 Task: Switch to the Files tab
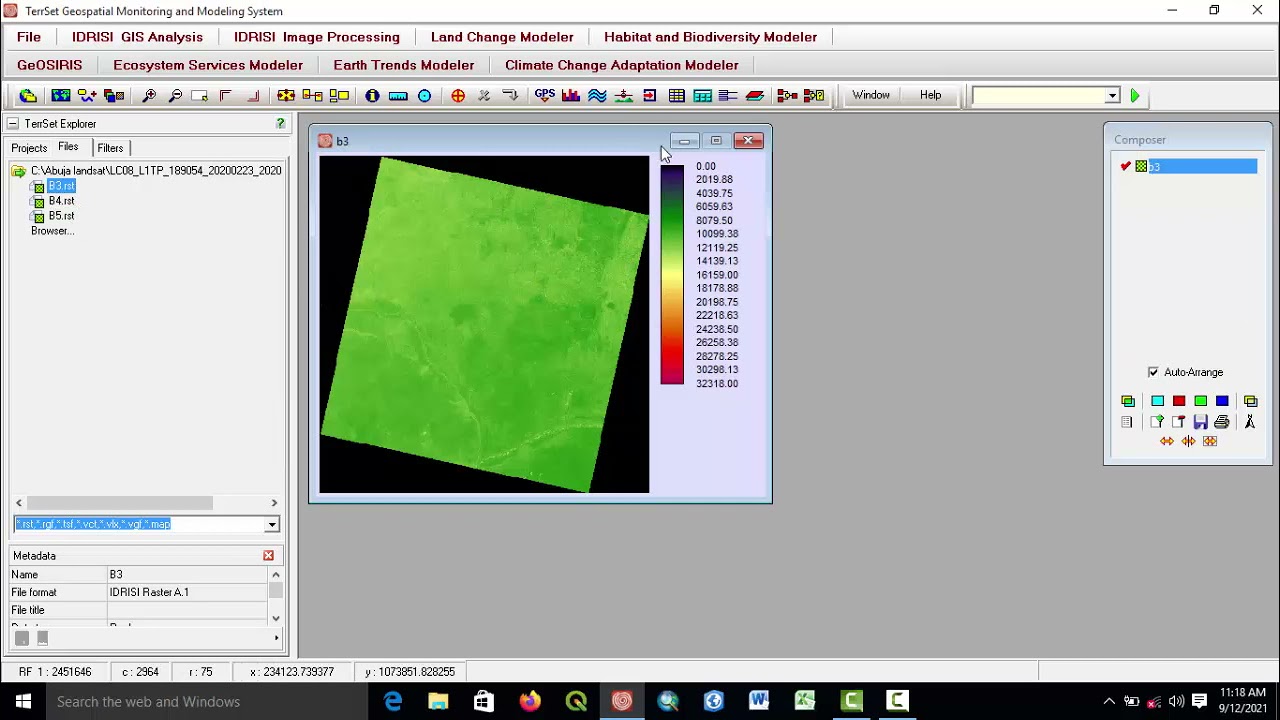click(x=68, y=147)
